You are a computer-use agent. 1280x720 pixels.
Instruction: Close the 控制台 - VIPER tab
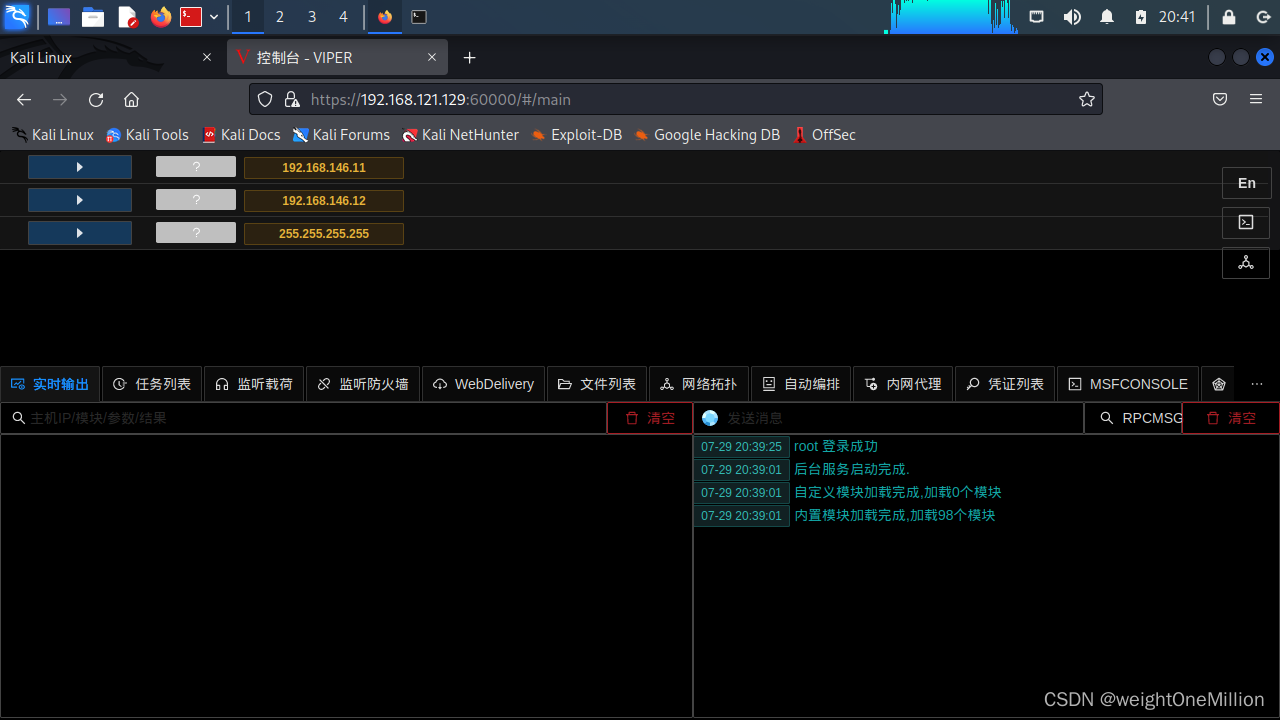click(x=432, y=58)
